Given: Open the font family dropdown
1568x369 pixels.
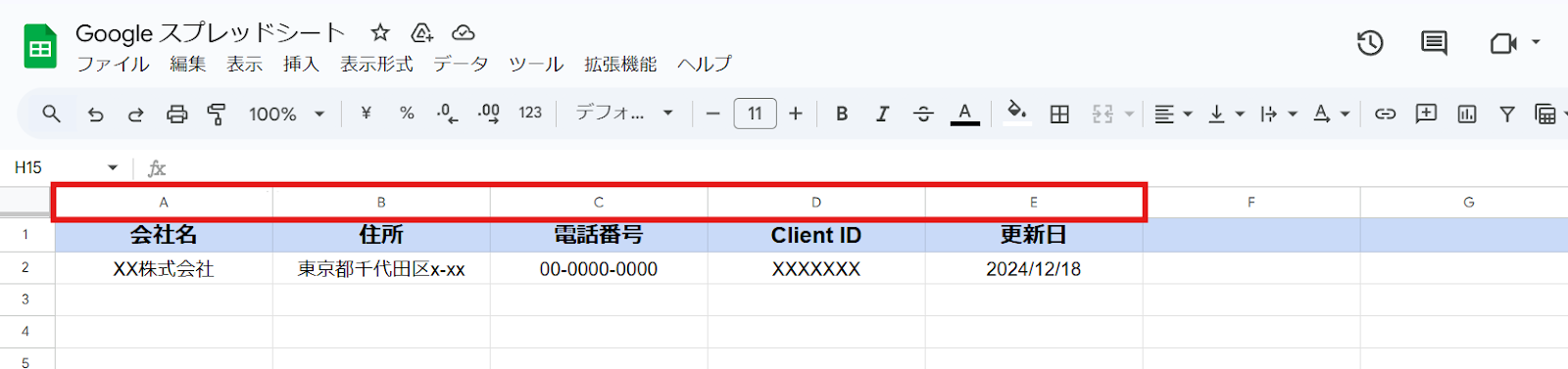Looking at the screenshot, I should (x=624, y=114).
